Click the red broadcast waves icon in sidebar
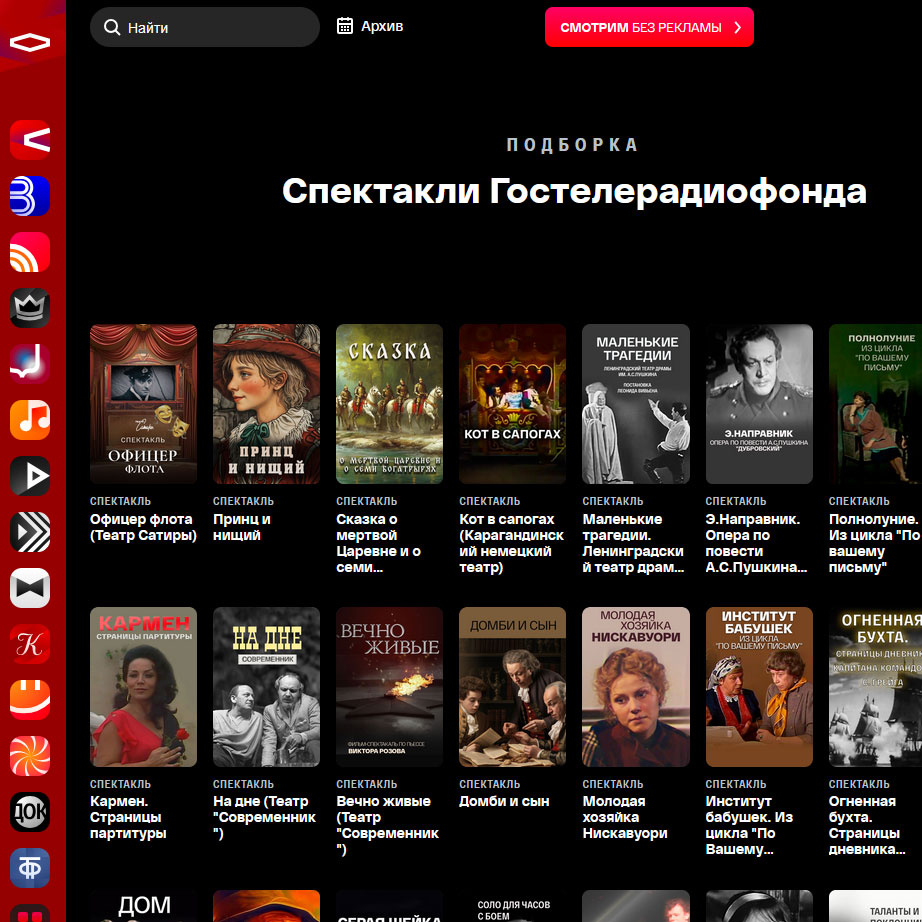Viewport: 922px width, 922px height. point(30,252)
